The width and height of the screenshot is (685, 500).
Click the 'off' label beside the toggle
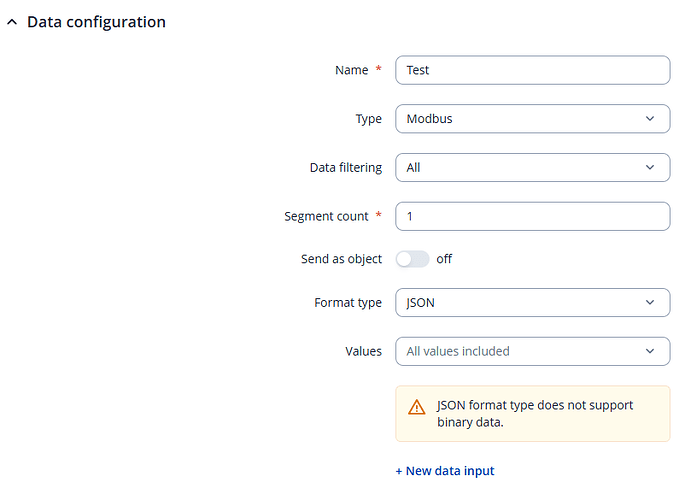point(444,259)
